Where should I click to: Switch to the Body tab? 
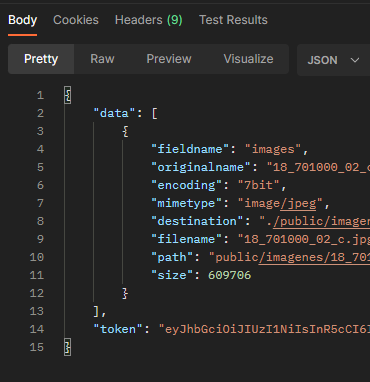22,20
